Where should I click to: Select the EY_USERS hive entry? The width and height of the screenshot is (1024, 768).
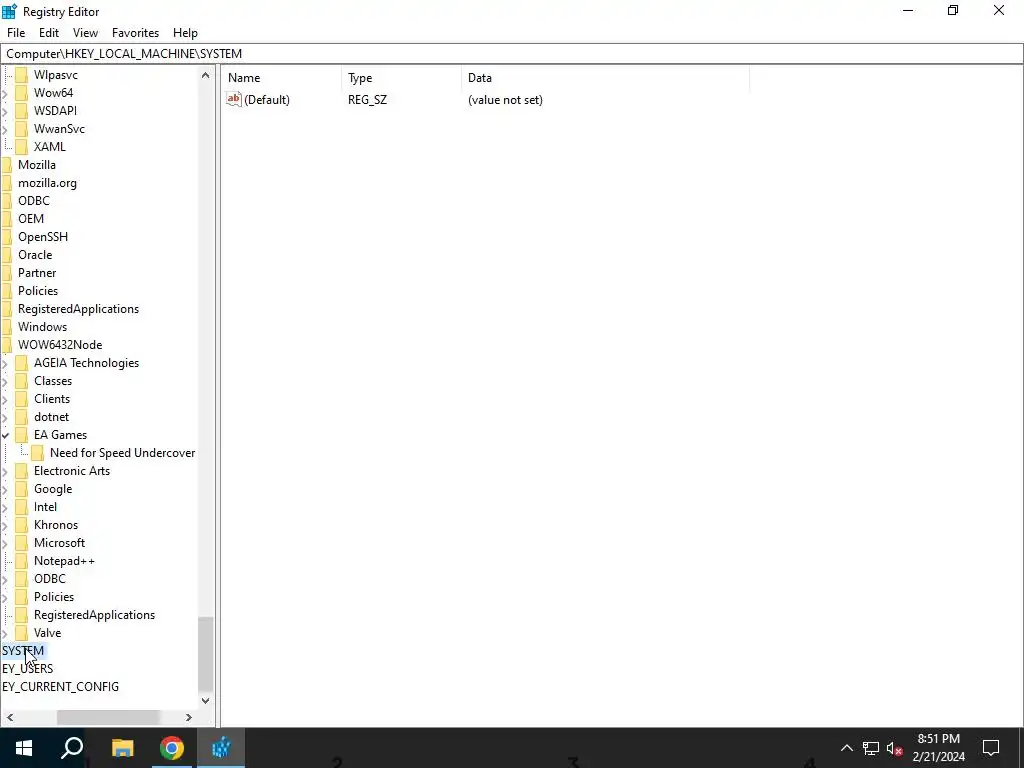tap(27, 669)
